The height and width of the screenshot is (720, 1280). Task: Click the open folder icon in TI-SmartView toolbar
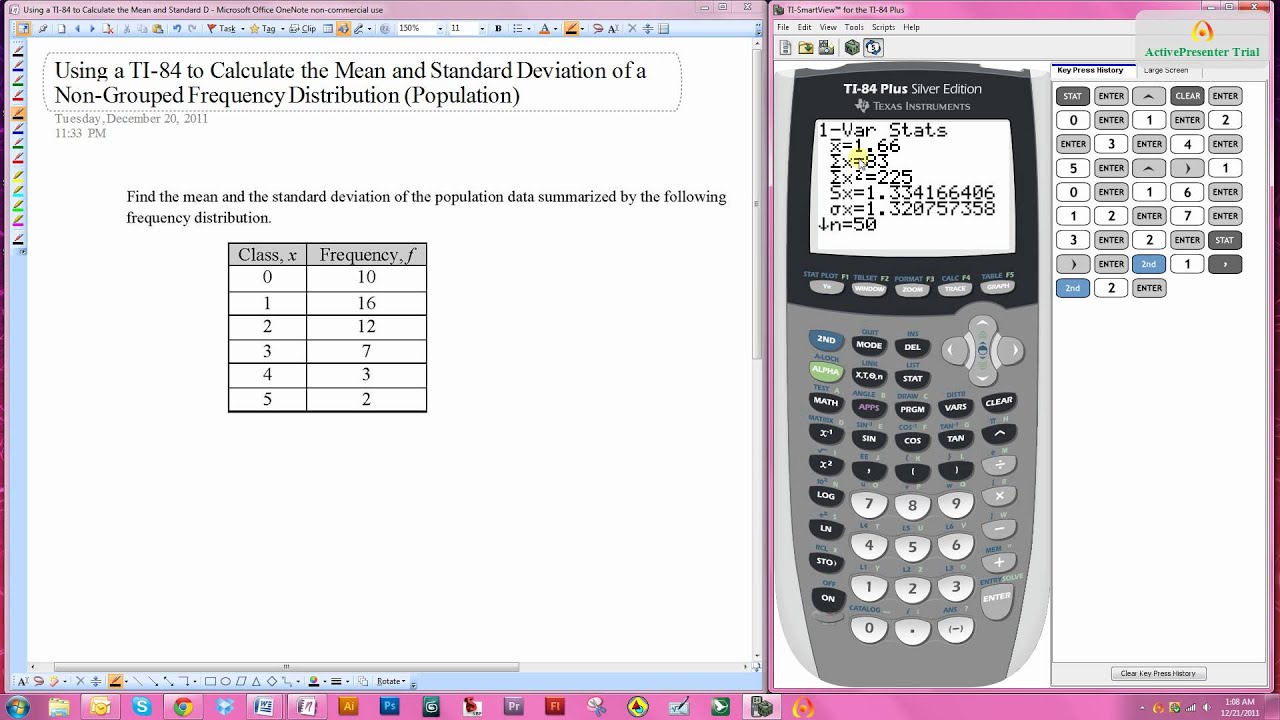point(806,47)
